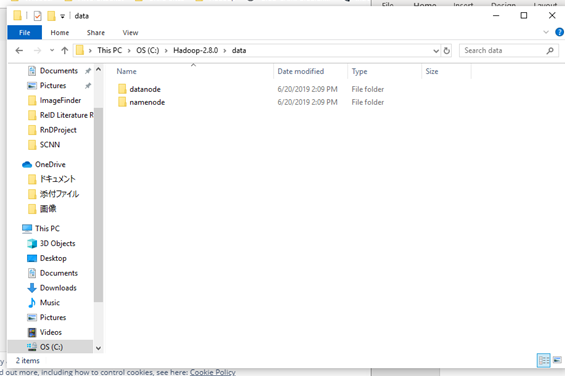Open the Share ribbon tab
Screen dimensions: 565x376
96,32
